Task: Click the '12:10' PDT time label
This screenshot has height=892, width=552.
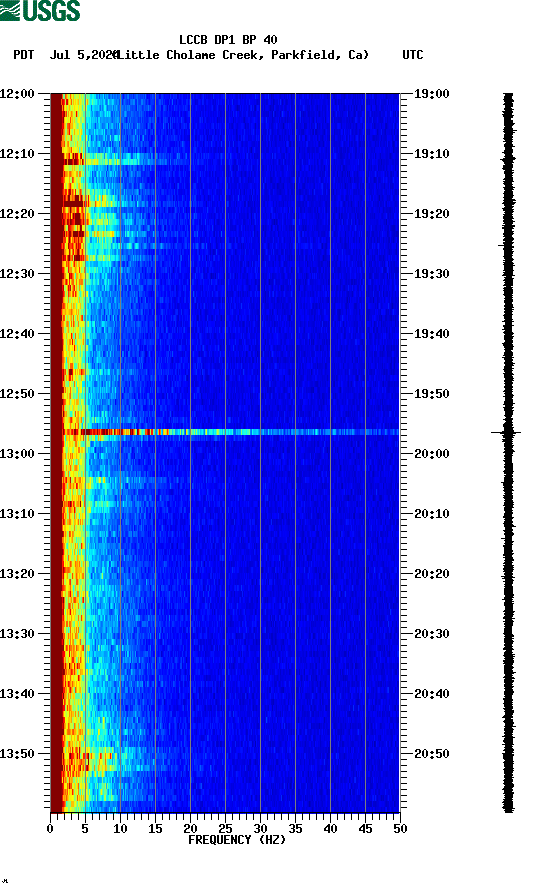Action: tap(18, 154)
